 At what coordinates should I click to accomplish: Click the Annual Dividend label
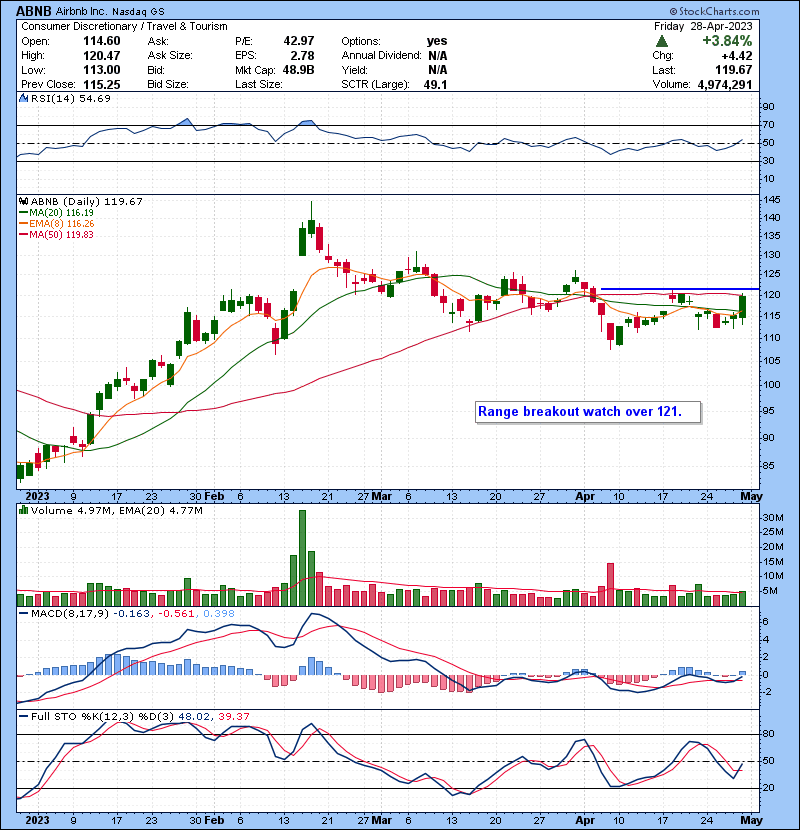(x=381, y=56)
